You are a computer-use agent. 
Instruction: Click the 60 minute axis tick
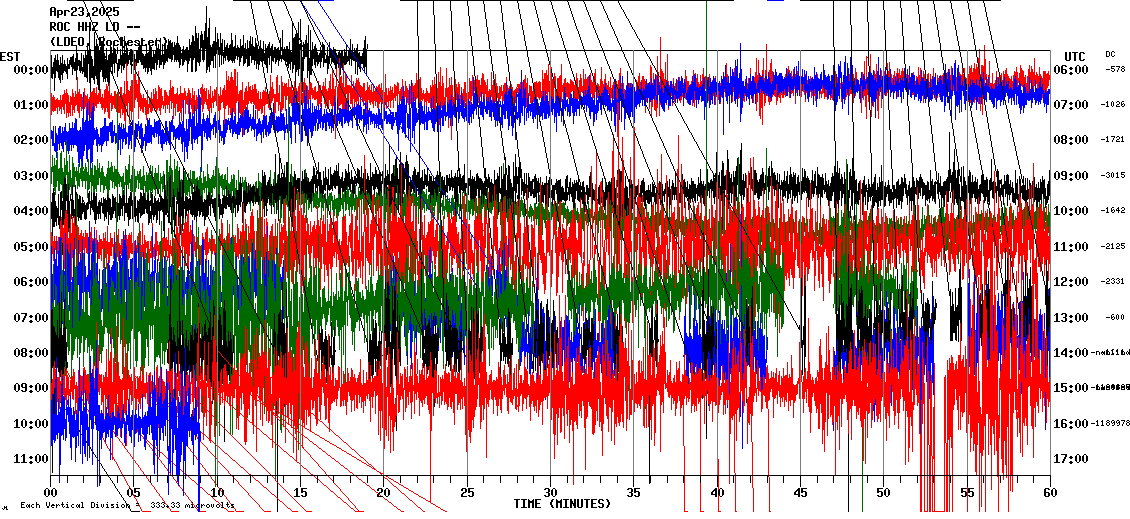click(x=1049, y=493)
